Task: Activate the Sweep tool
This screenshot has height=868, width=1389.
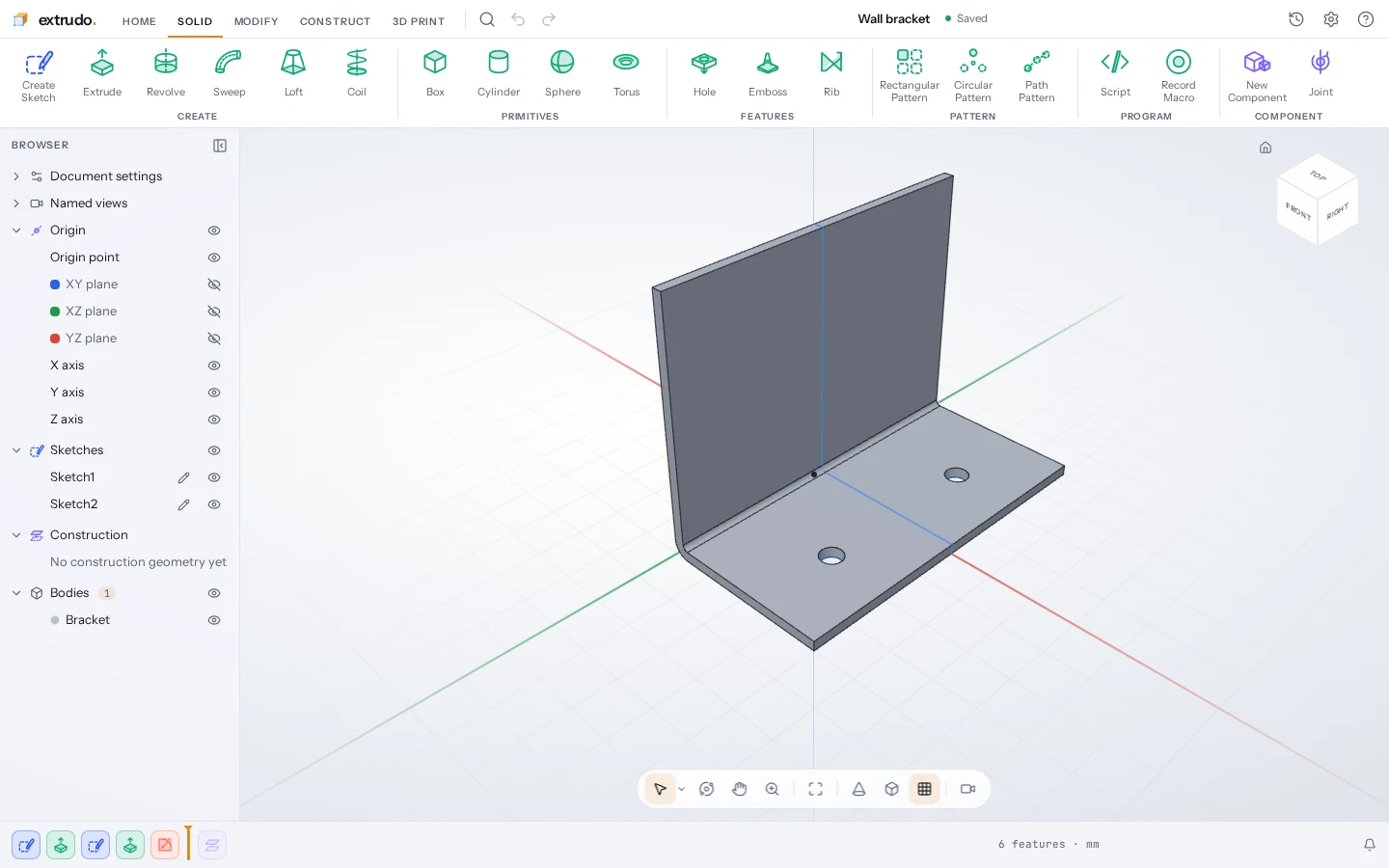Action: tap(229, 73)
